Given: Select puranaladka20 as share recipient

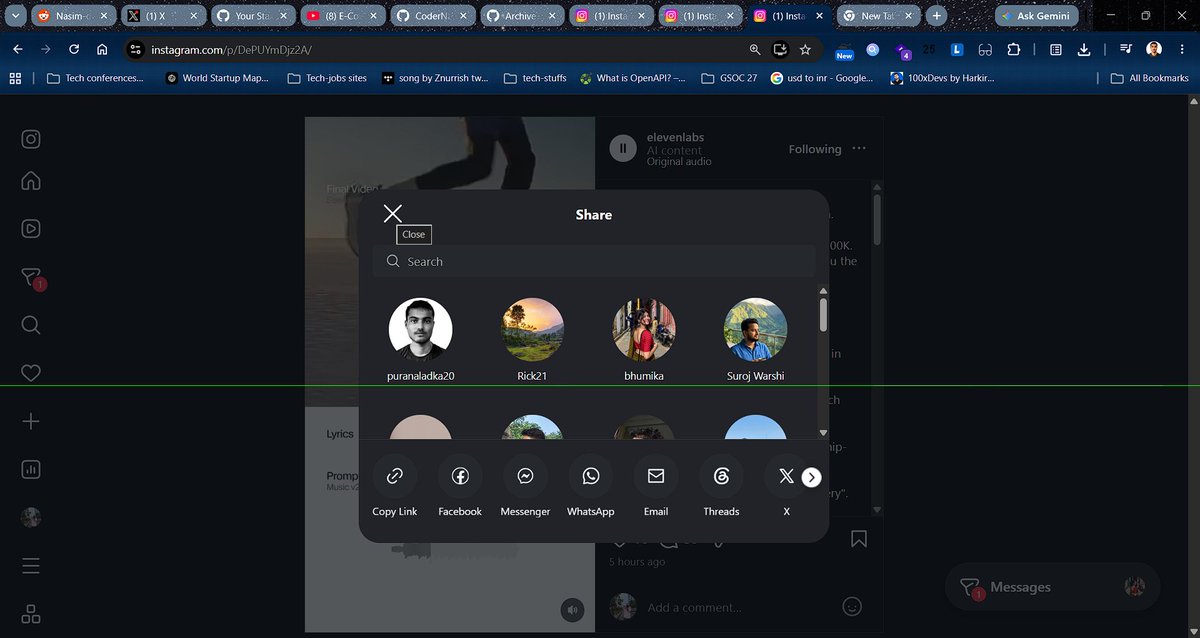Looking at the screenshot, I should pyautogui.click(x=420, y=340).
